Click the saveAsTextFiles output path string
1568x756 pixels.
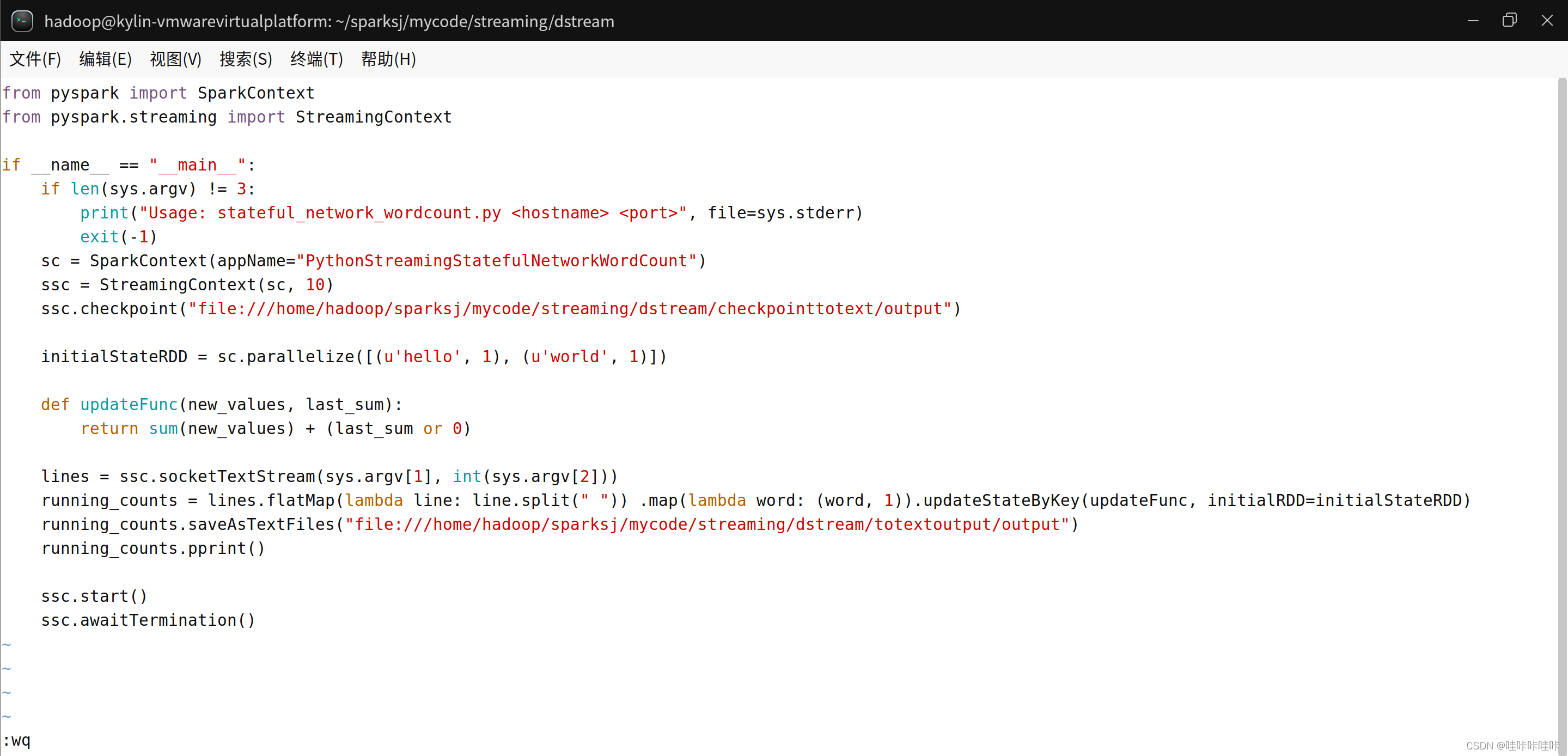(707, 525)
